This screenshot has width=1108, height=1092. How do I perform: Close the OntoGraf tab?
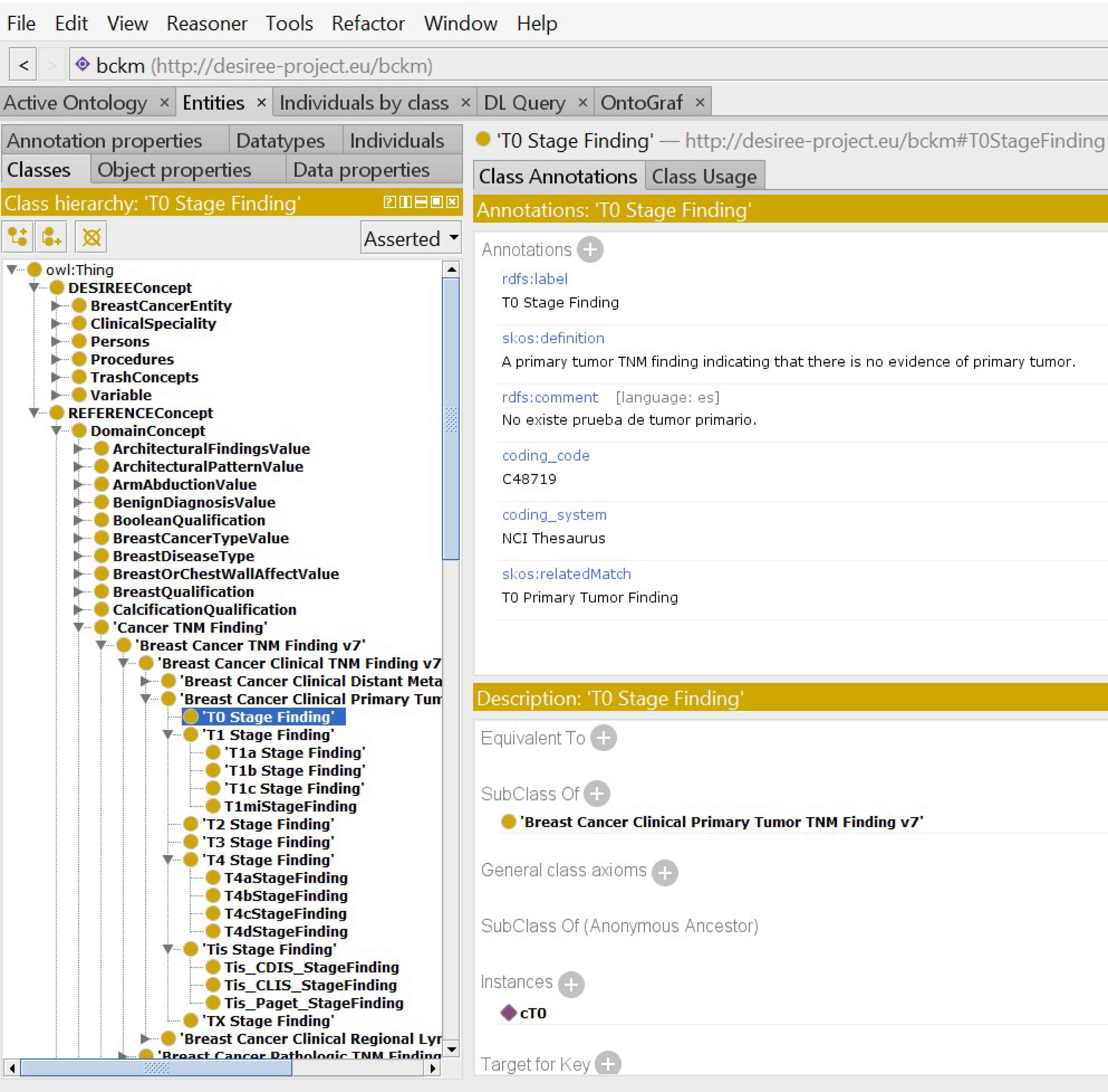700,102
